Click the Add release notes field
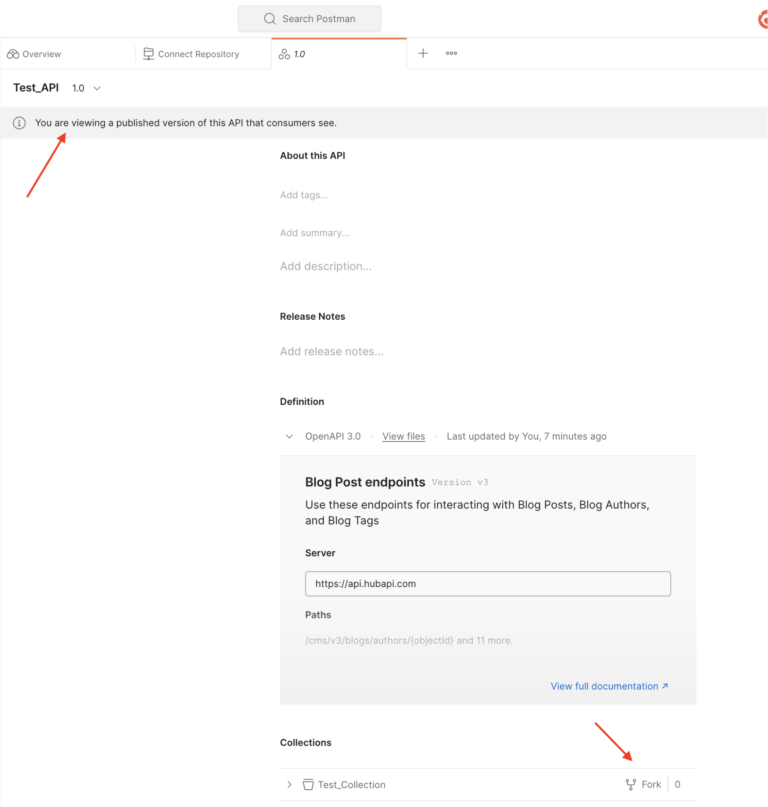The image size is (768, 807). 331,352
